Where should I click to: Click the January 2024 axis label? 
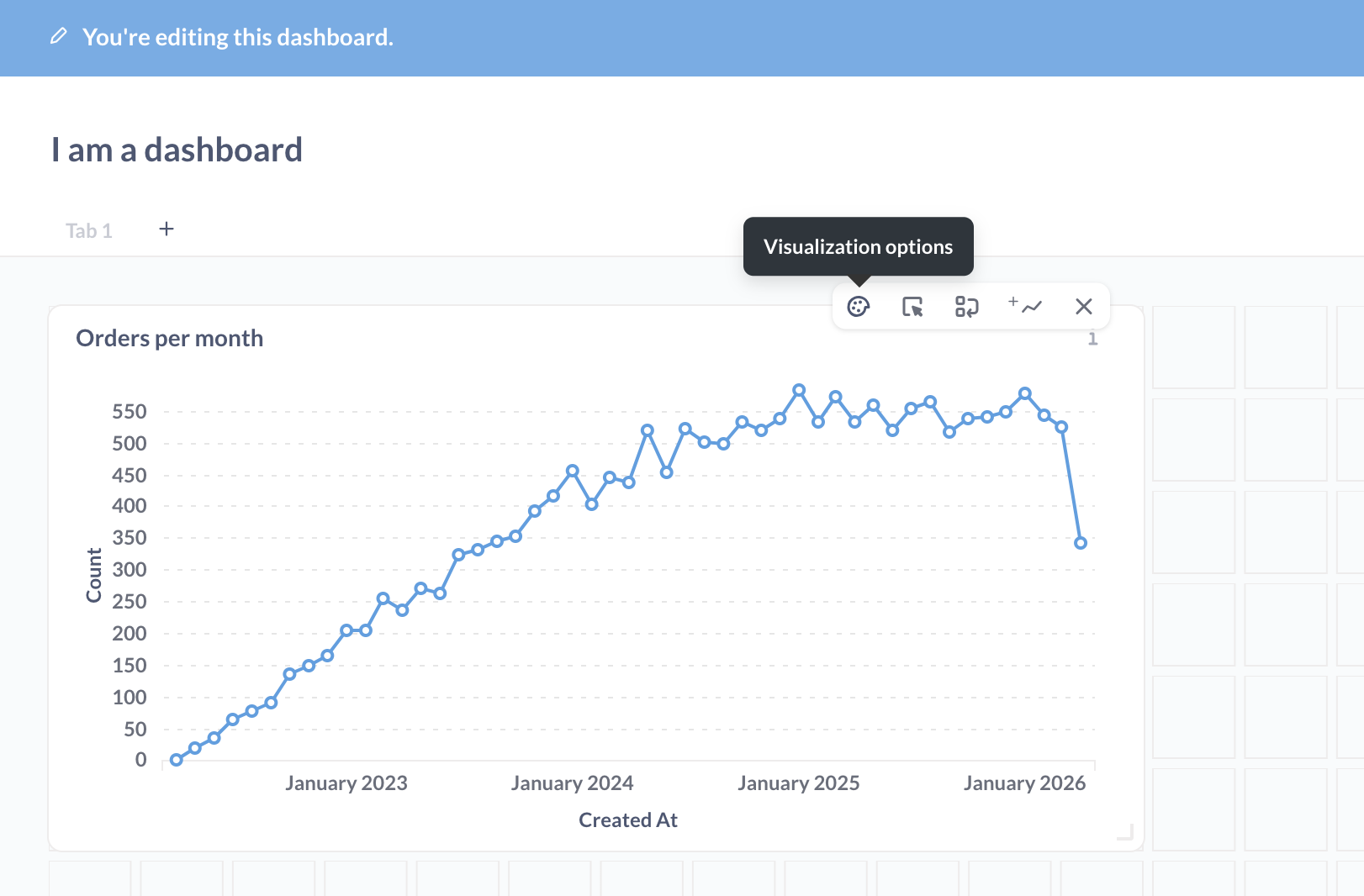tap(572, 783)
